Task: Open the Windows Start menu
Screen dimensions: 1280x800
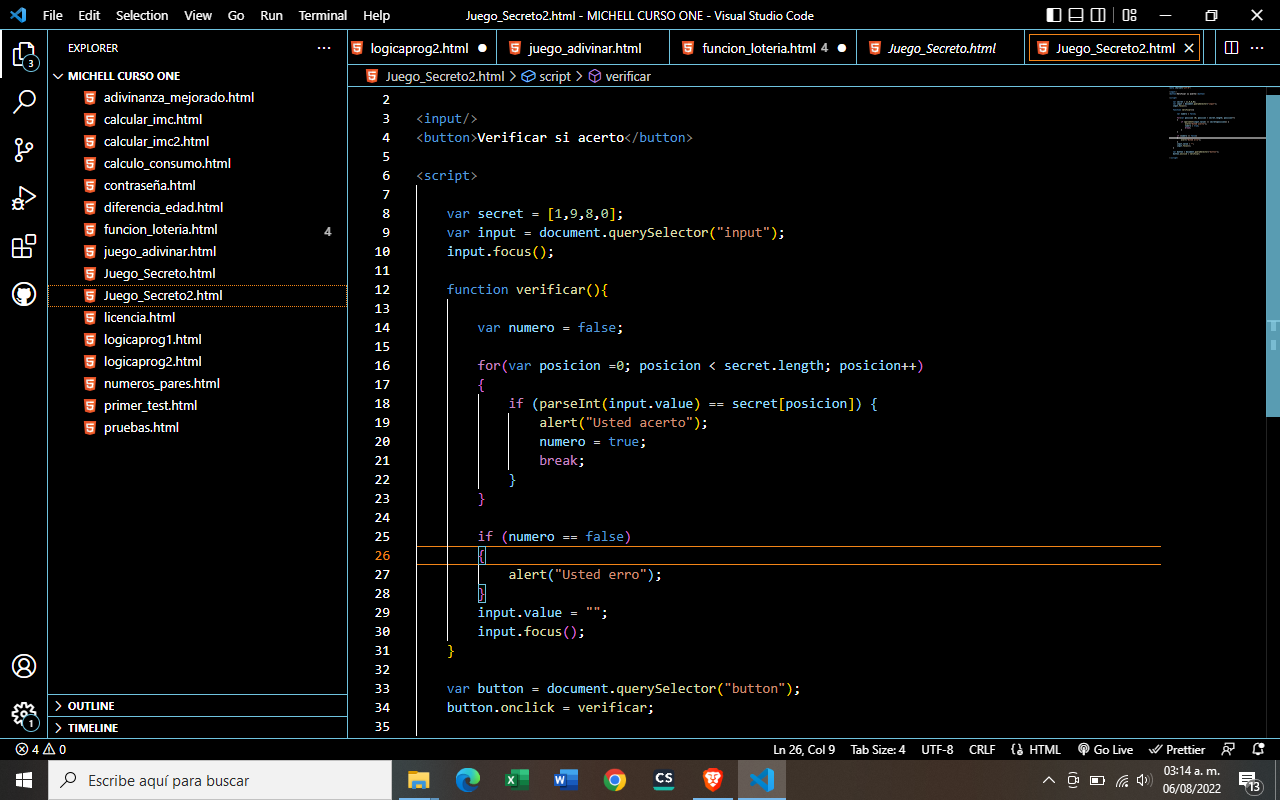Action: (x=24, y=780)
